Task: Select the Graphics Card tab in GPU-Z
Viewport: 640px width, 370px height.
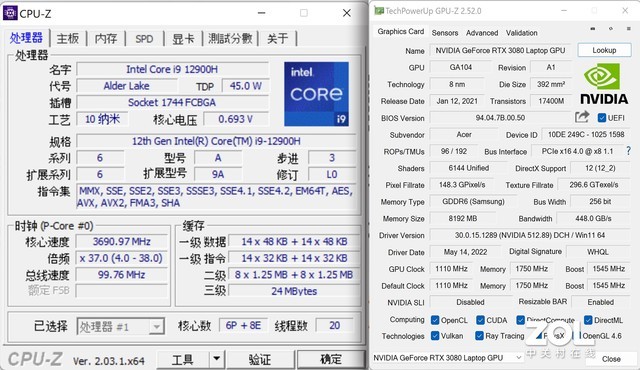Action: pos(400,31)
